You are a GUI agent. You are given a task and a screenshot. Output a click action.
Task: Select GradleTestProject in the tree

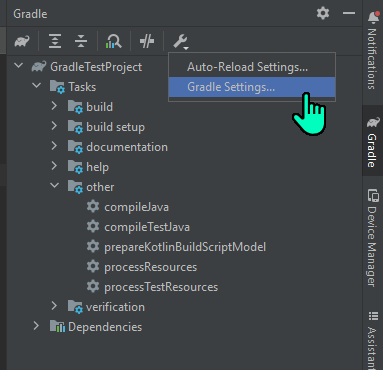pos(96,67)
